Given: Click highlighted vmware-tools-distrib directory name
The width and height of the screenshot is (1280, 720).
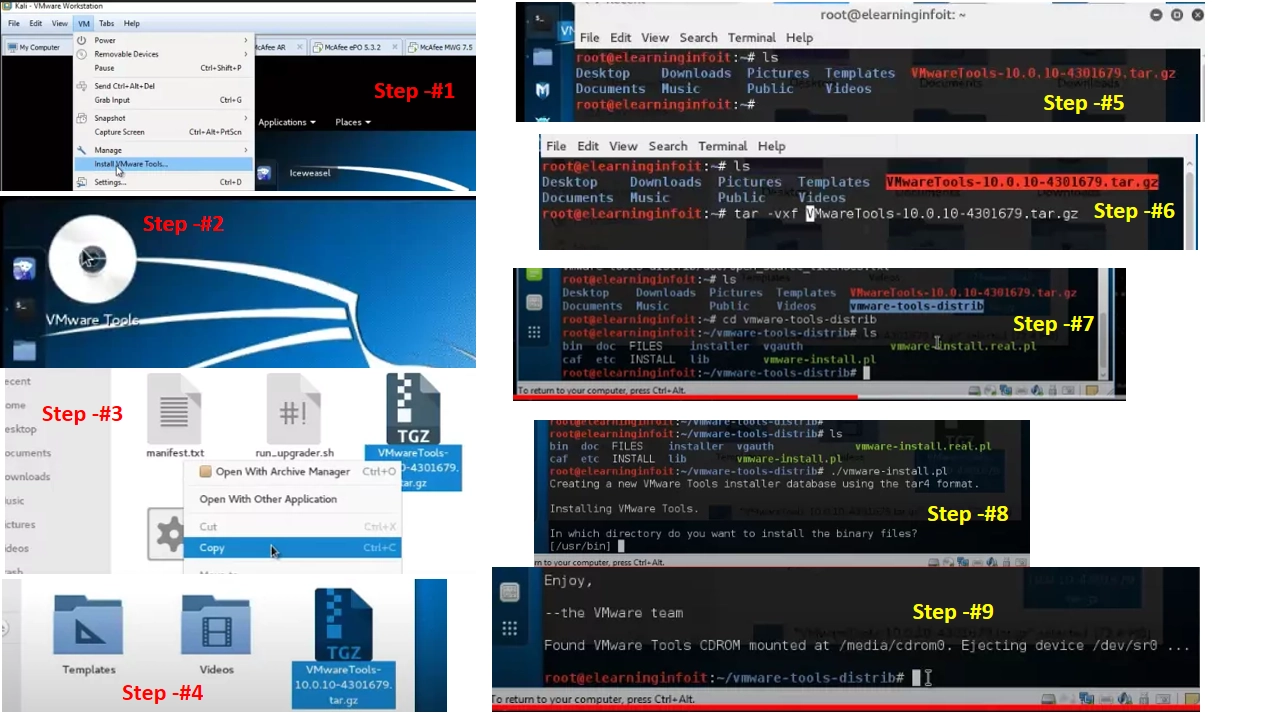Looking at the screenshot, I should 916,306.
